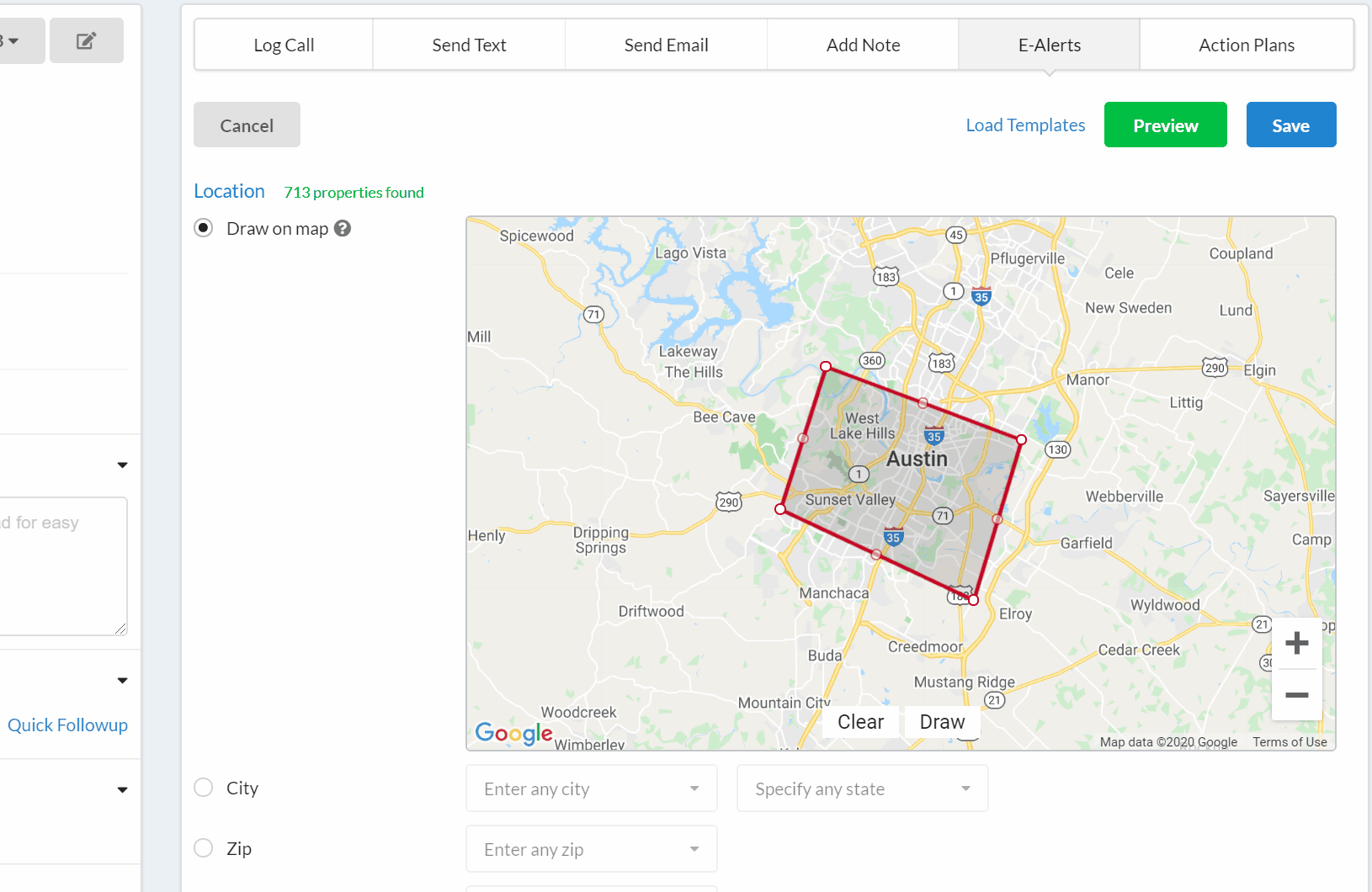This screenshot has width=1372, height=892.
Task: Click the edit pencil icon button
Action: pyautogui.click(x=86, y=40)
